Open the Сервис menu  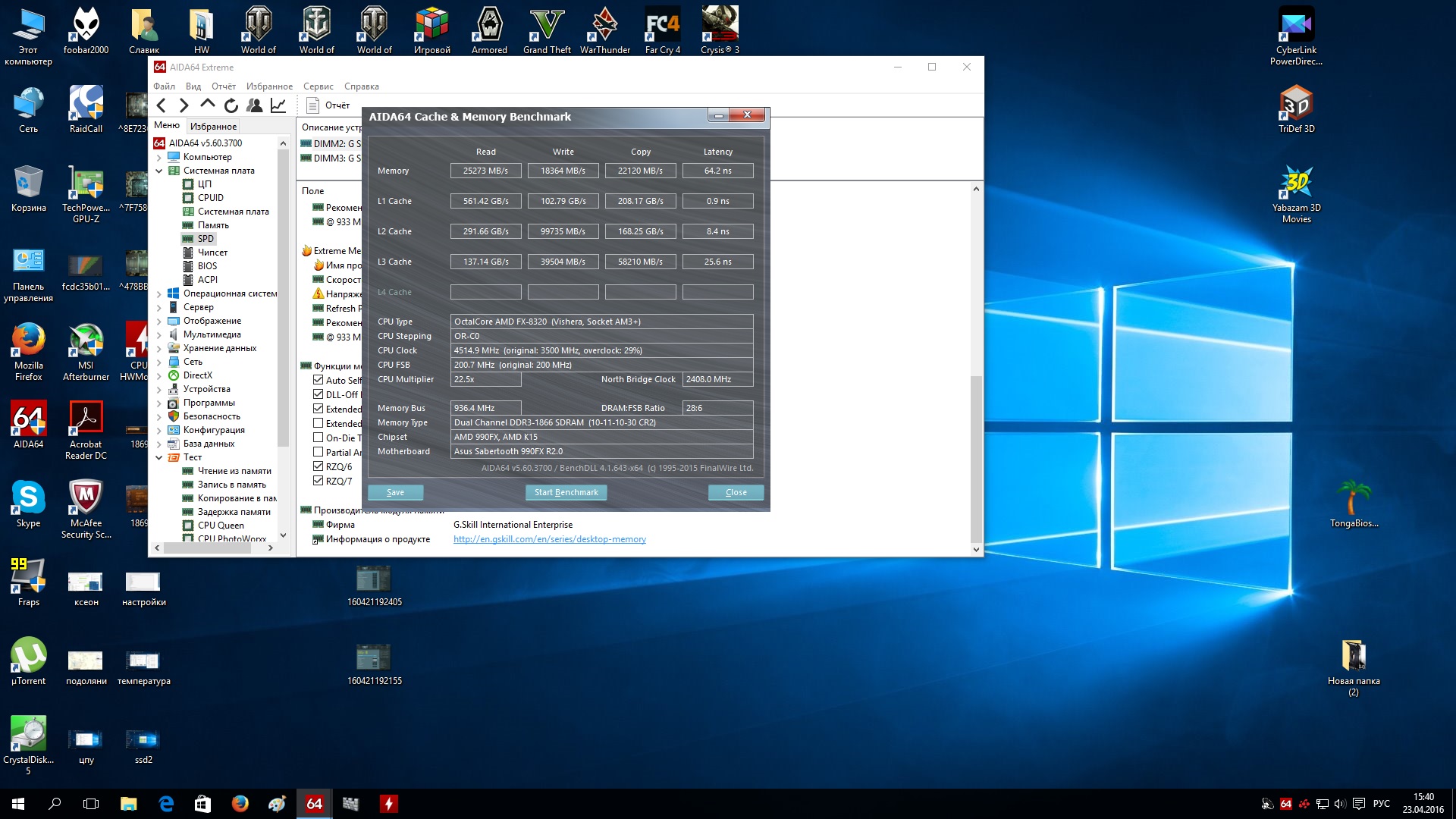pos(318,86)
